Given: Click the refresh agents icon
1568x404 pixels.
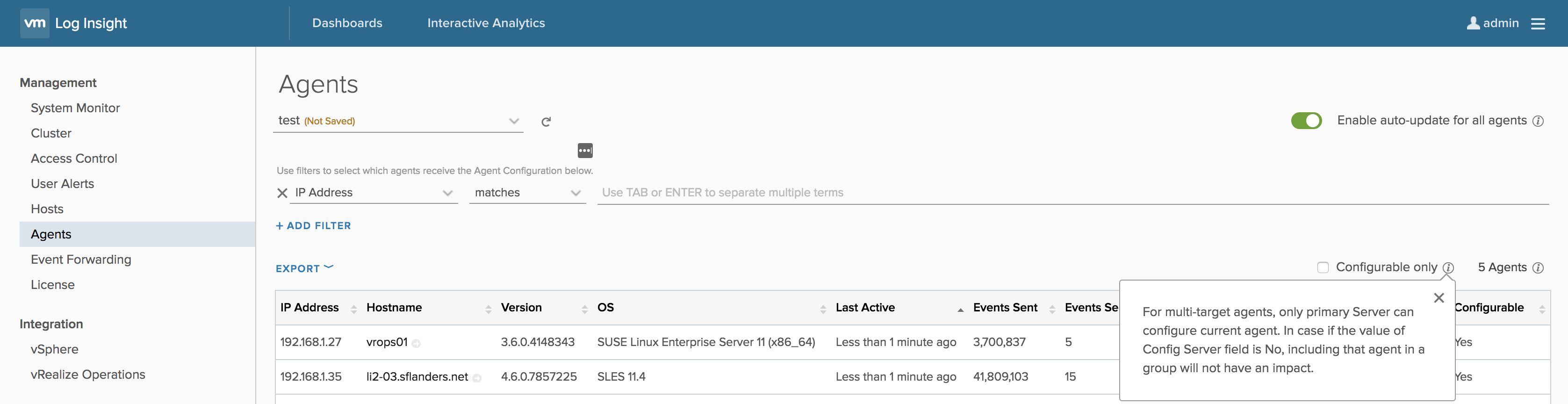Looking at the screenshot, I should [x=546, y=122].
